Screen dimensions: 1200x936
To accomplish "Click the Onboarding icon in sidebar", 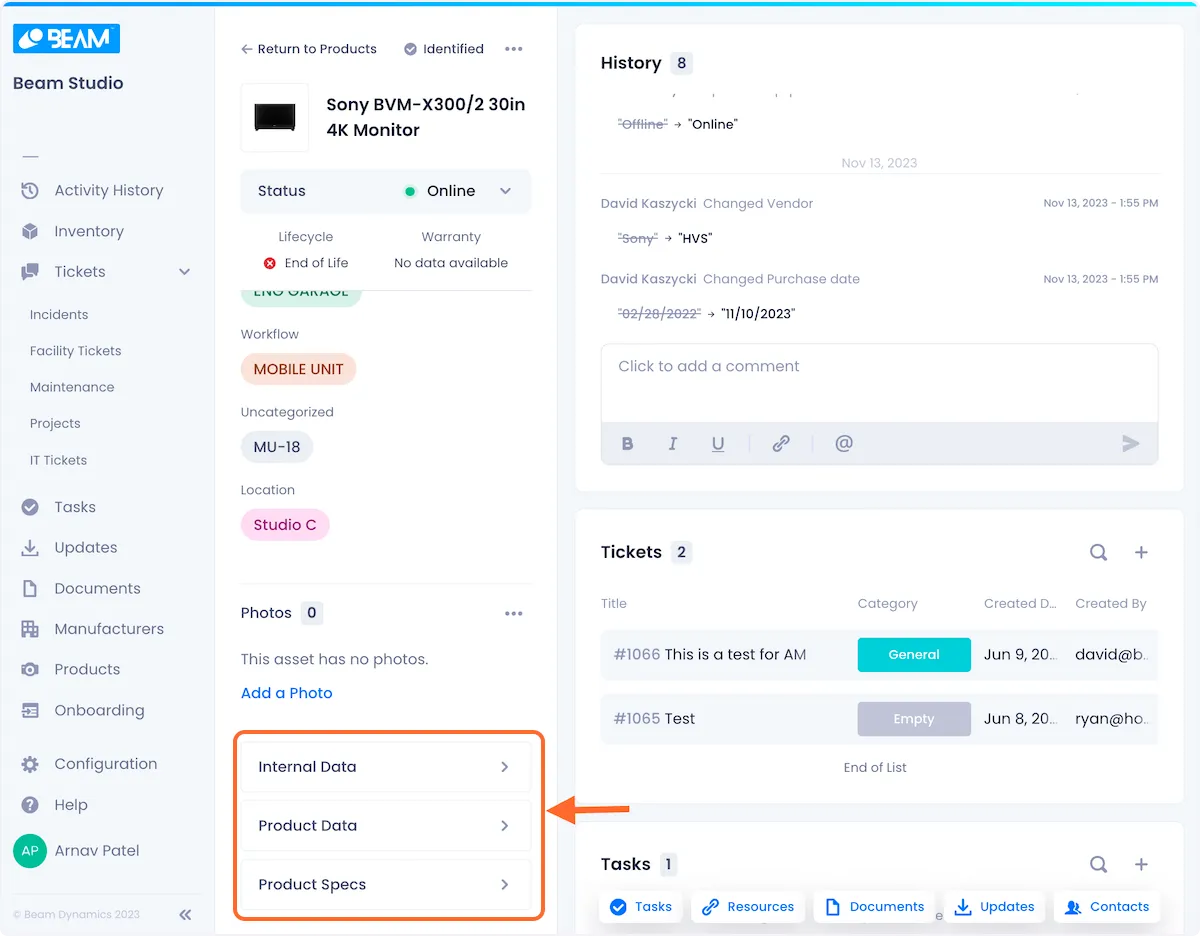I will (30, 711).
